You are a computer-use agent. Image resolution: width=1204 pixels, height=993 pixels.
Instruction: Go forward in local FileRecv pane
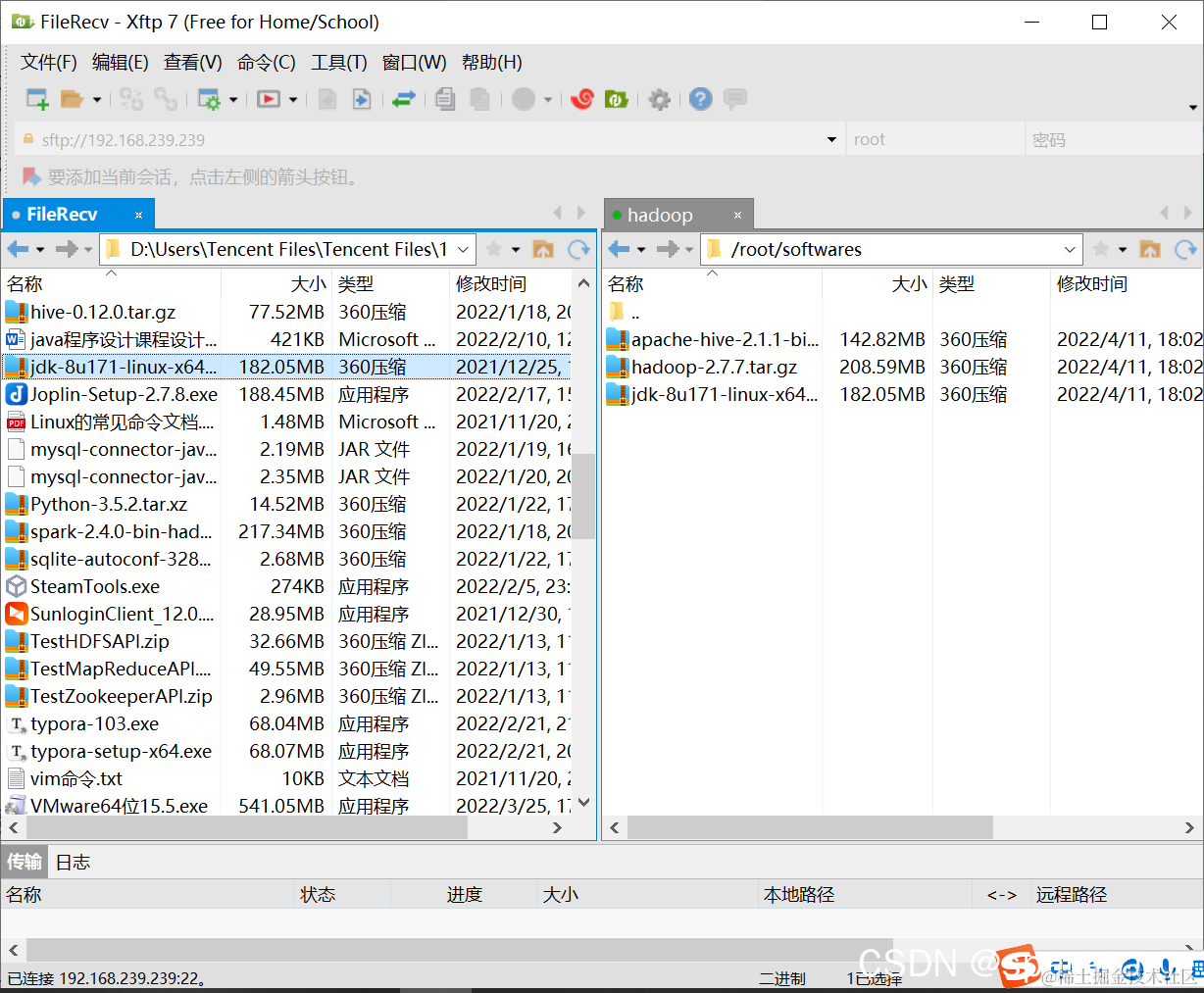(x=67, y=249)
